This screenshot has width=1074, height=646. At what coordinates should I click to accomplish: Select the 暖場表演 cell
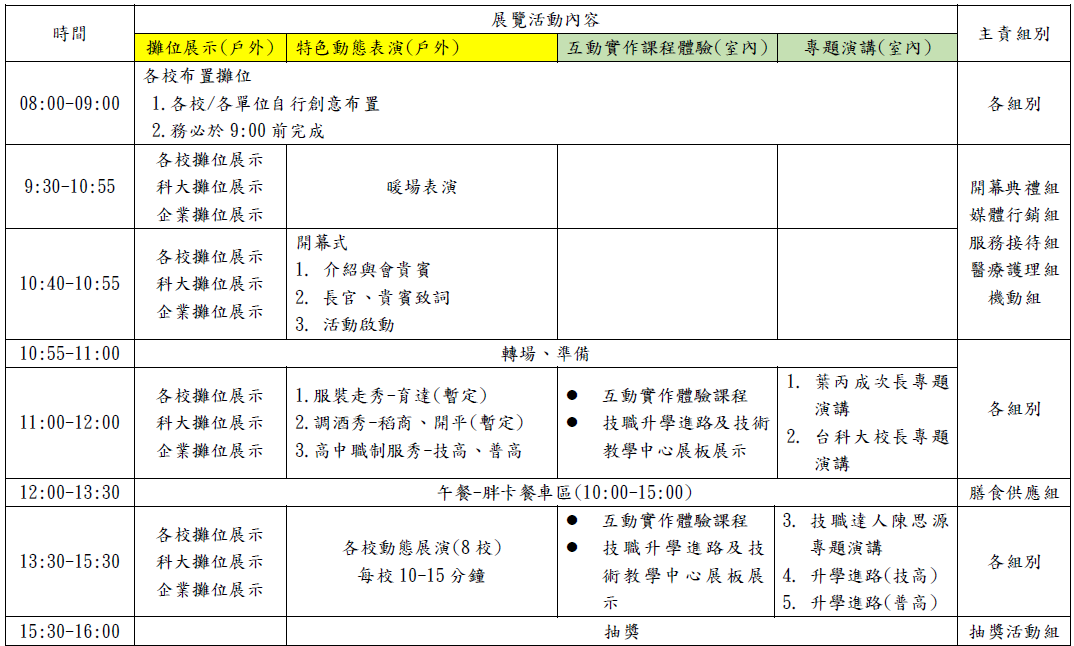pyautogui.click(x=421, y=187)
